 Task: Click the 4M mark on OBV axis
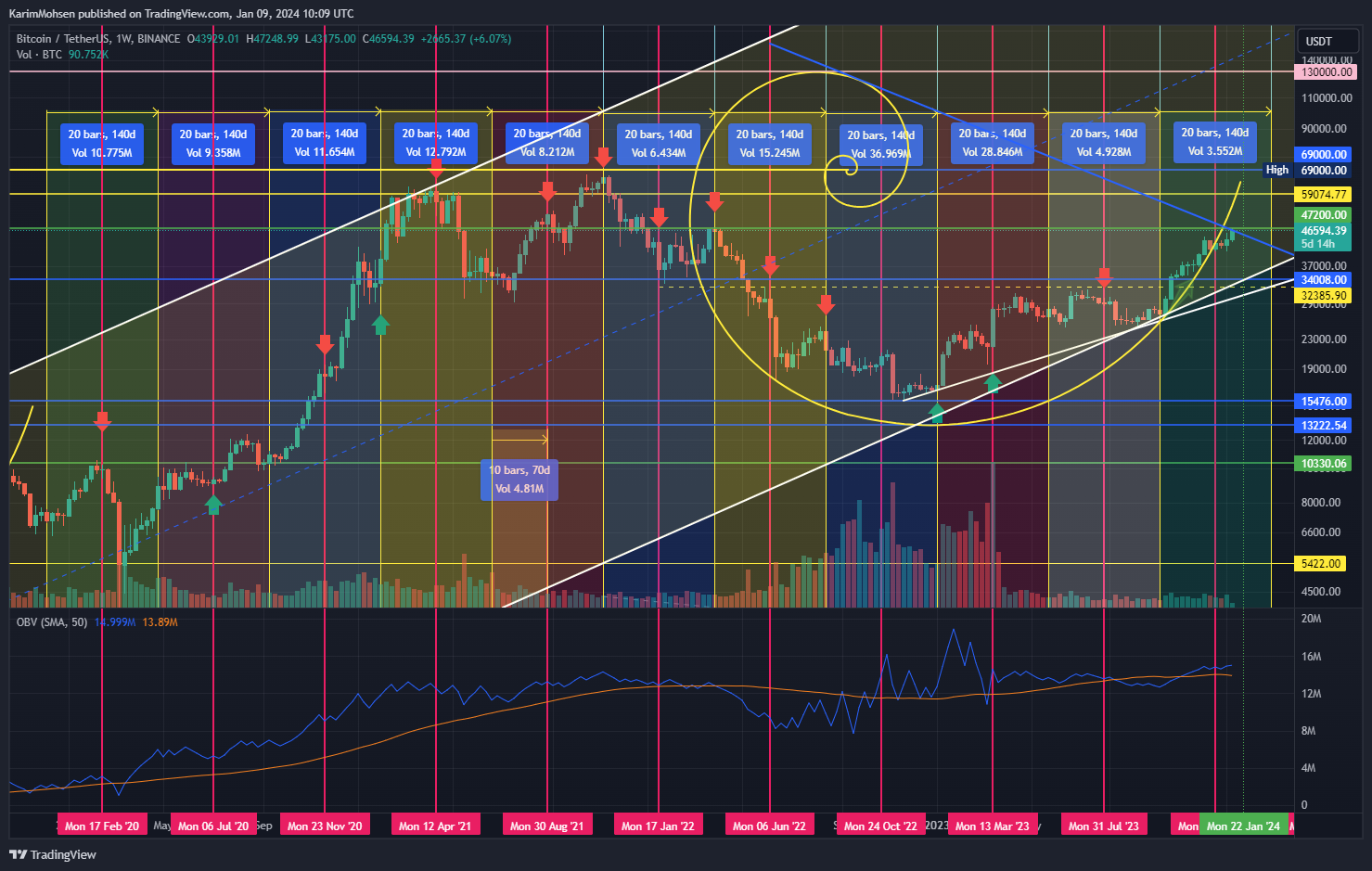pyautogui.click(x=1308, y=768)
